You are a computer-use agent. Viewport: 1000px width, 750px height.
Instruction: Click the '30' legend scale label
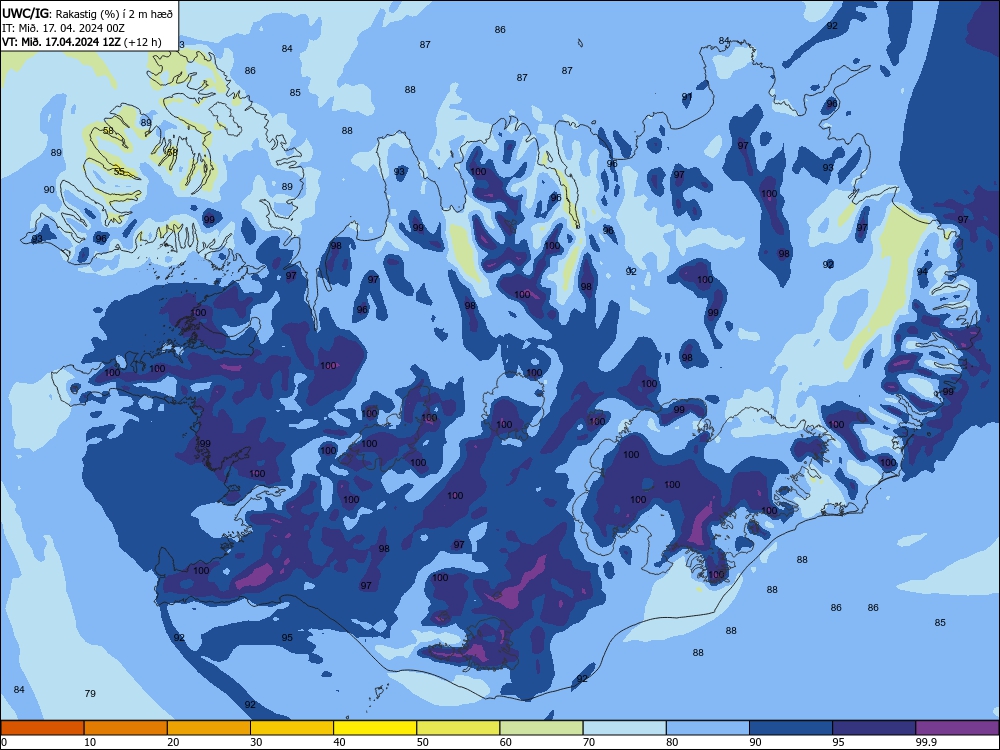point(256,742)
